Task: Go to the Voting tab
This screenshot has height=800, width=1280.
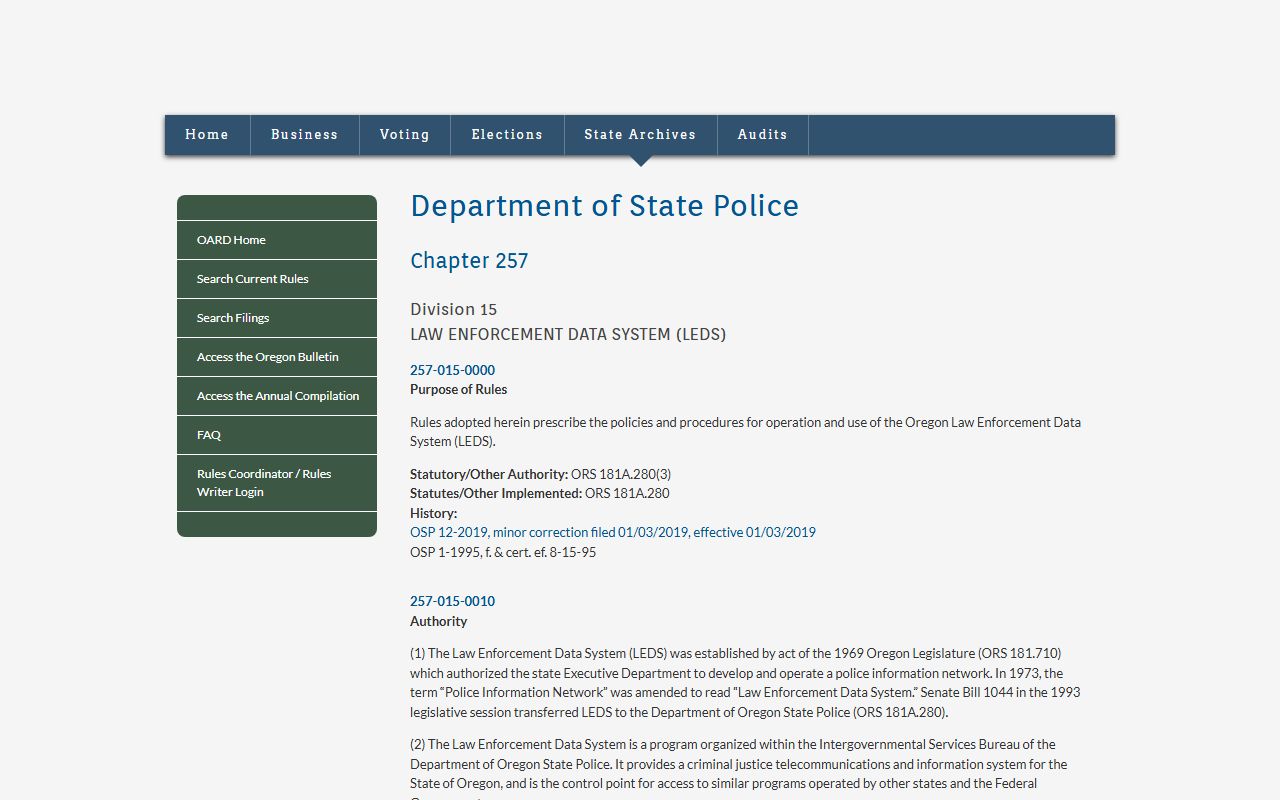Action: coord(405,135)
